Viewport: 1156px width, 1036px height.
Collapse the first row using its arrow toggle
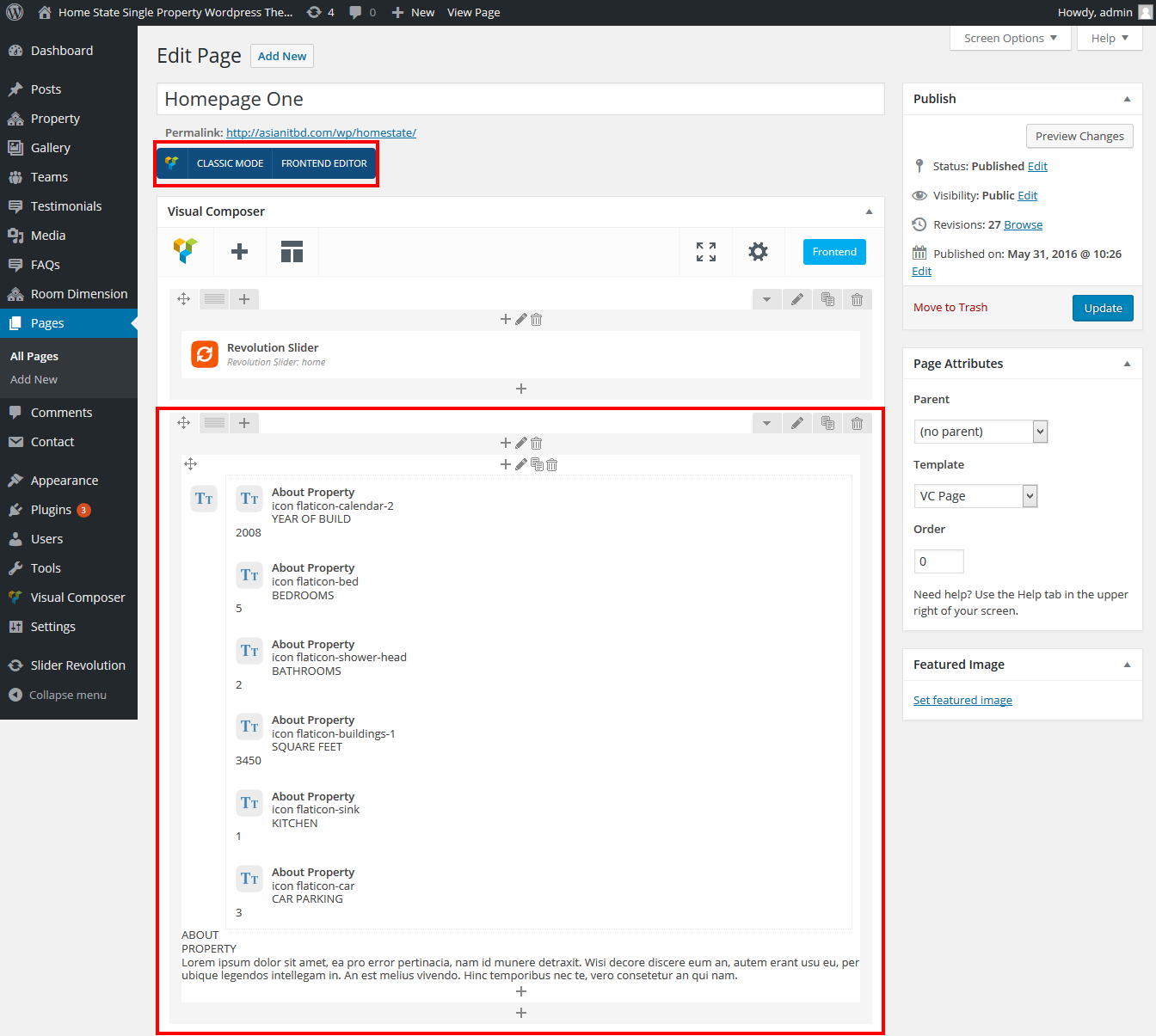tap(766, 299)
